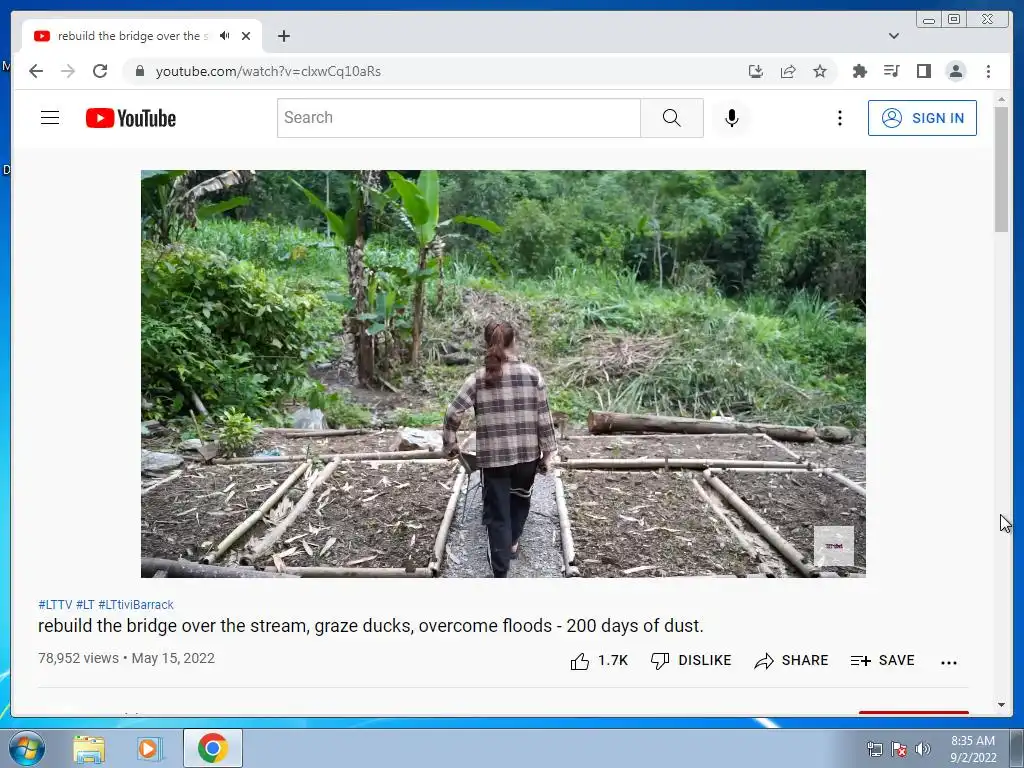Open the Chrome profile avatar
This screenshot has width=1024, height=768.
(956, 71)
